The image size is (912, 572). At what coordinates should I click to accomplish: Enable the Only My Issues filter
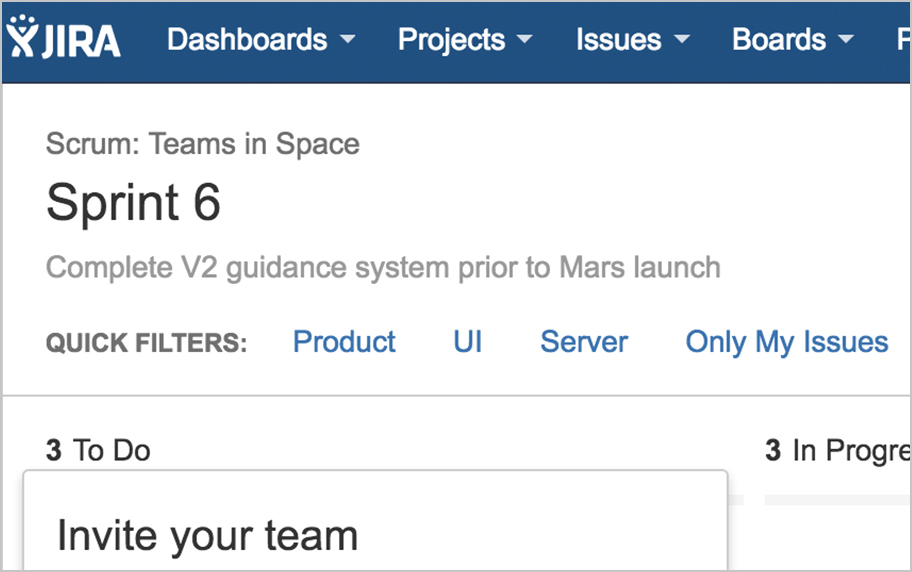787,342
